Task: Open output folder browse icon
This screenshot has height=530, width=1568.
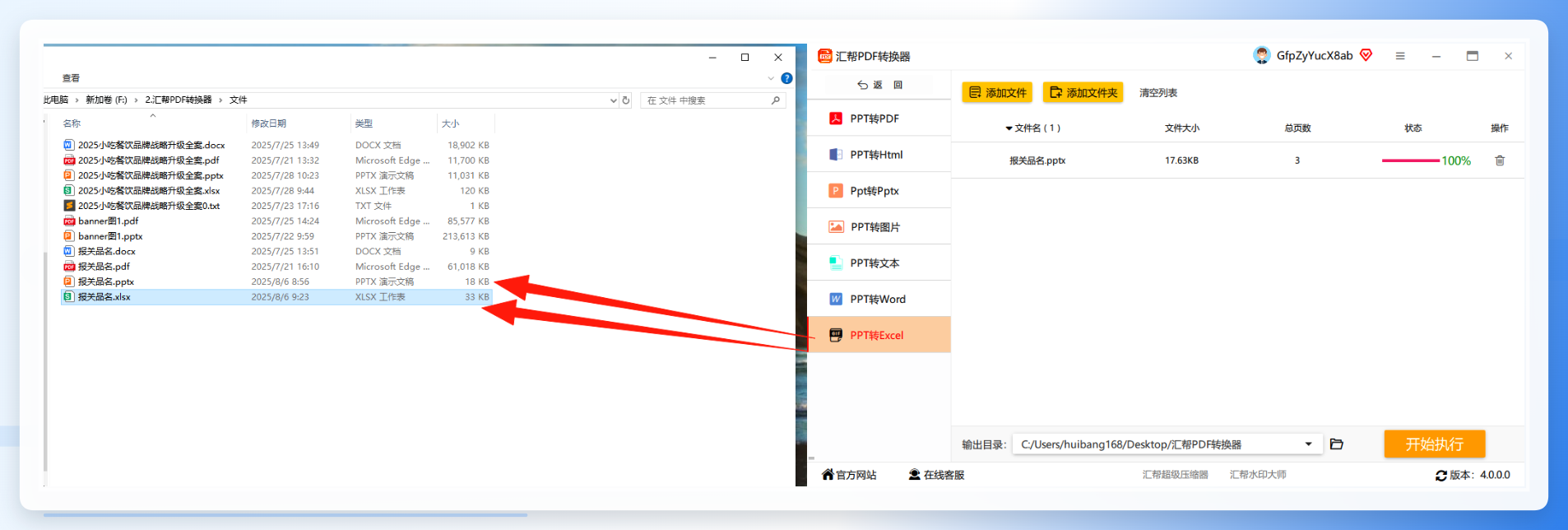Action: pos(1337,444)
